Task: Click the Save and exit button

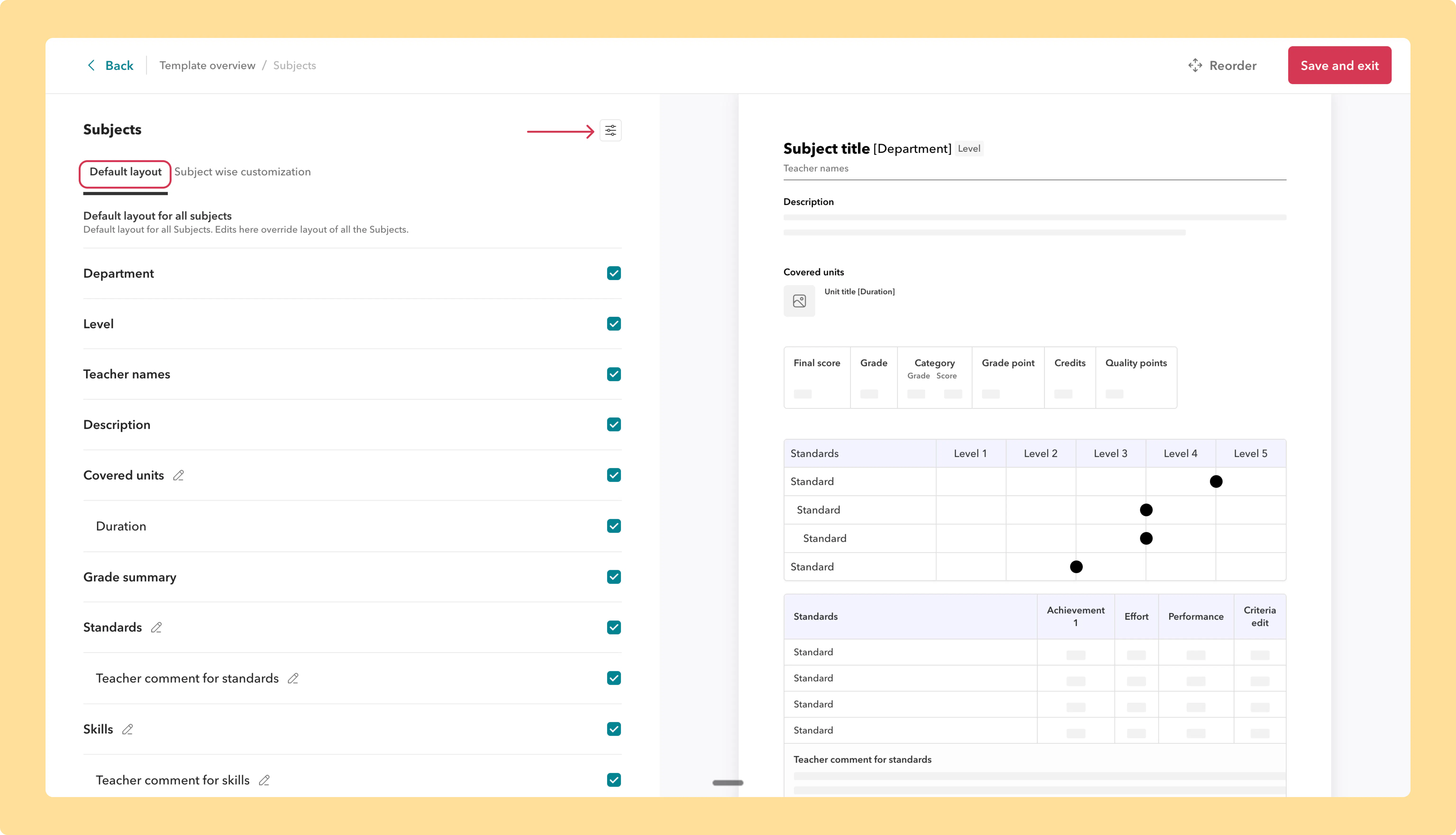Action: [x=1339, y=65]
